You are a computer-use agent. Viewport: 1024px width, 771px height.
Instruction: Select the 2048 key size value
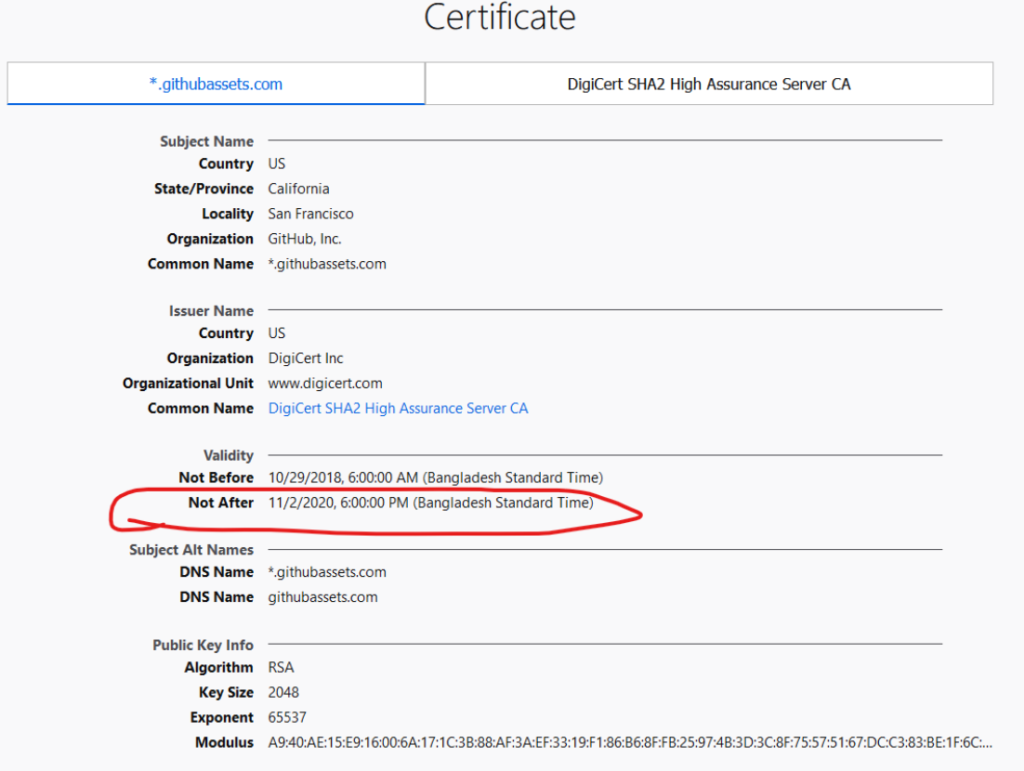pyautogui.click(x=283, y=693)
